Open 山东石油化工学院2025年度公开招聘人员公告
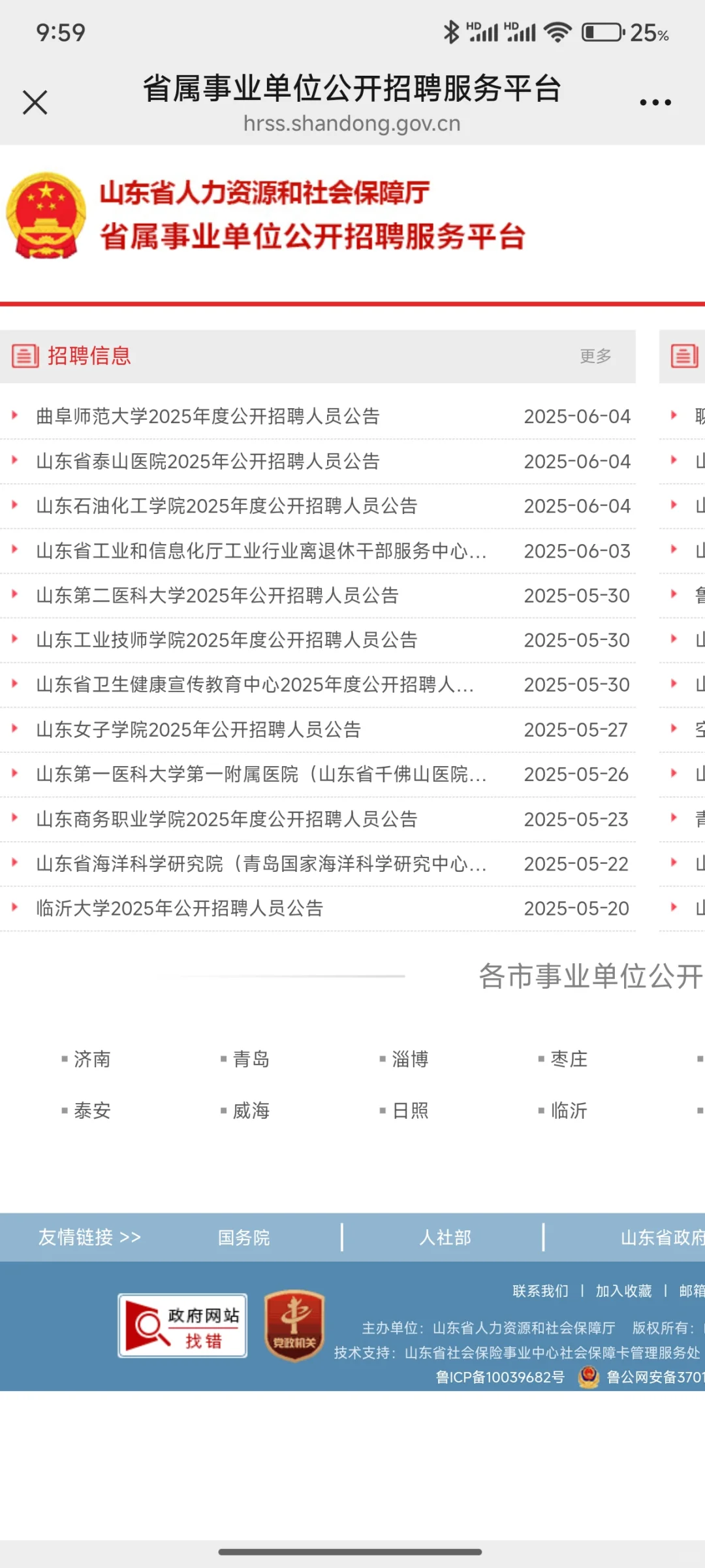Viewport: 705px width, 1568px height. point(227,505)
